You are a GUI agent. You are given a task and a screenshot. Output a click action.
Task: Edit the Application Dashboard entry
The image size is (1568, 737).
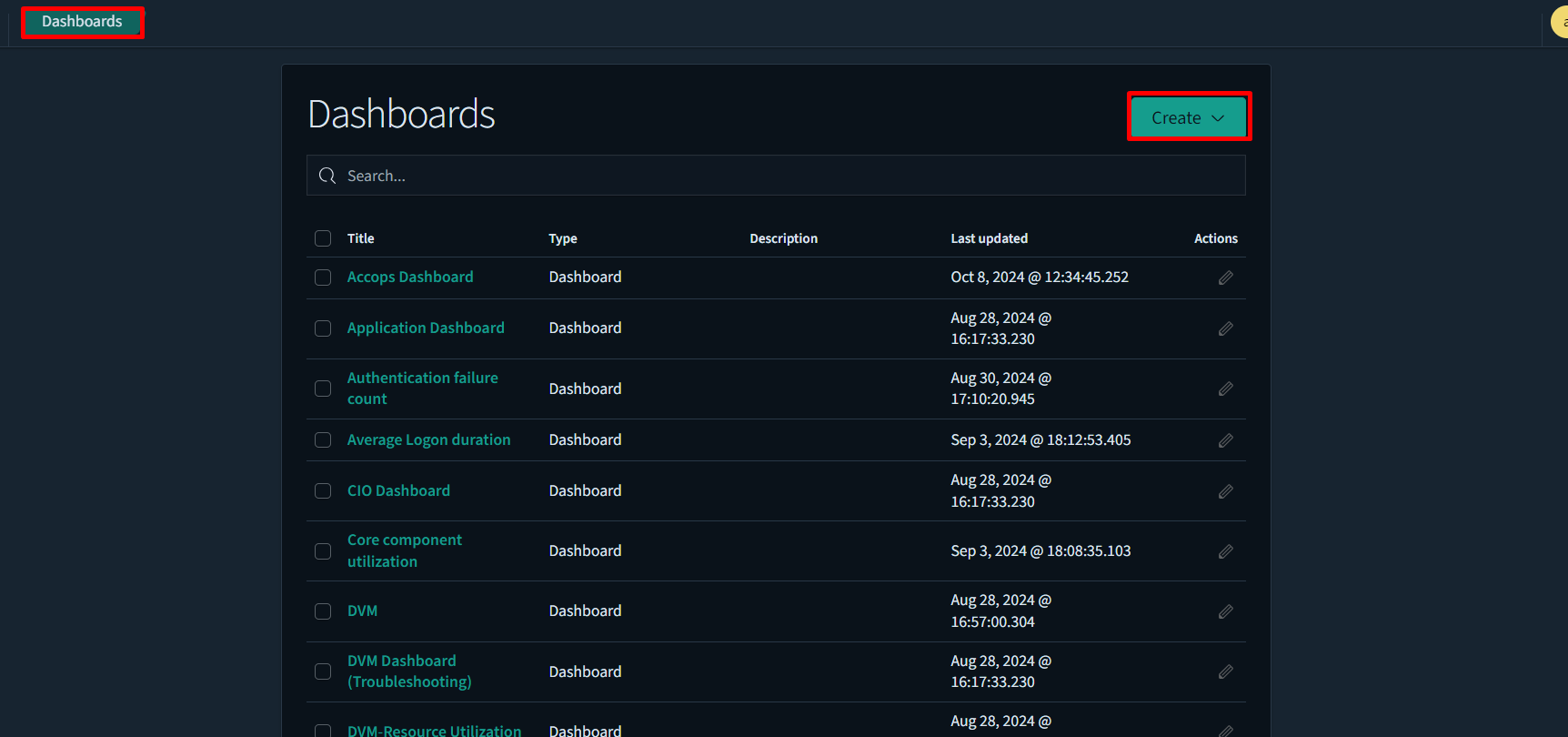coord(1225,328)
